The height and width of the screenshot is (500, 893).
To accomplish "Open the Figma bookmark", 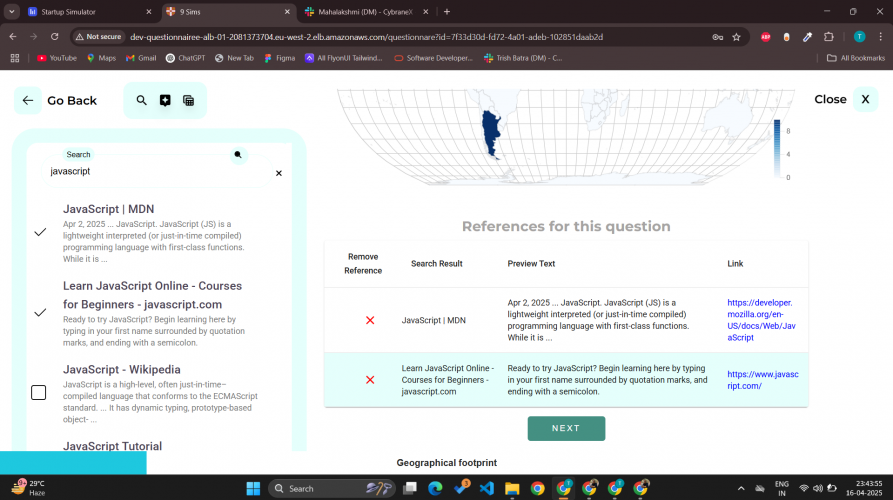I will point(280,58).
